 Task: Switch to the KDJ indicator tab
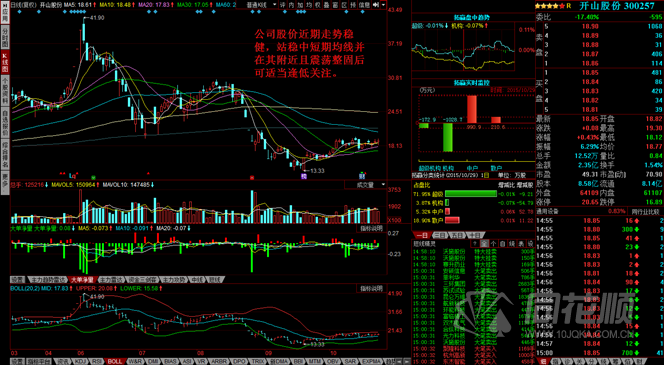[x=80, y=361]
